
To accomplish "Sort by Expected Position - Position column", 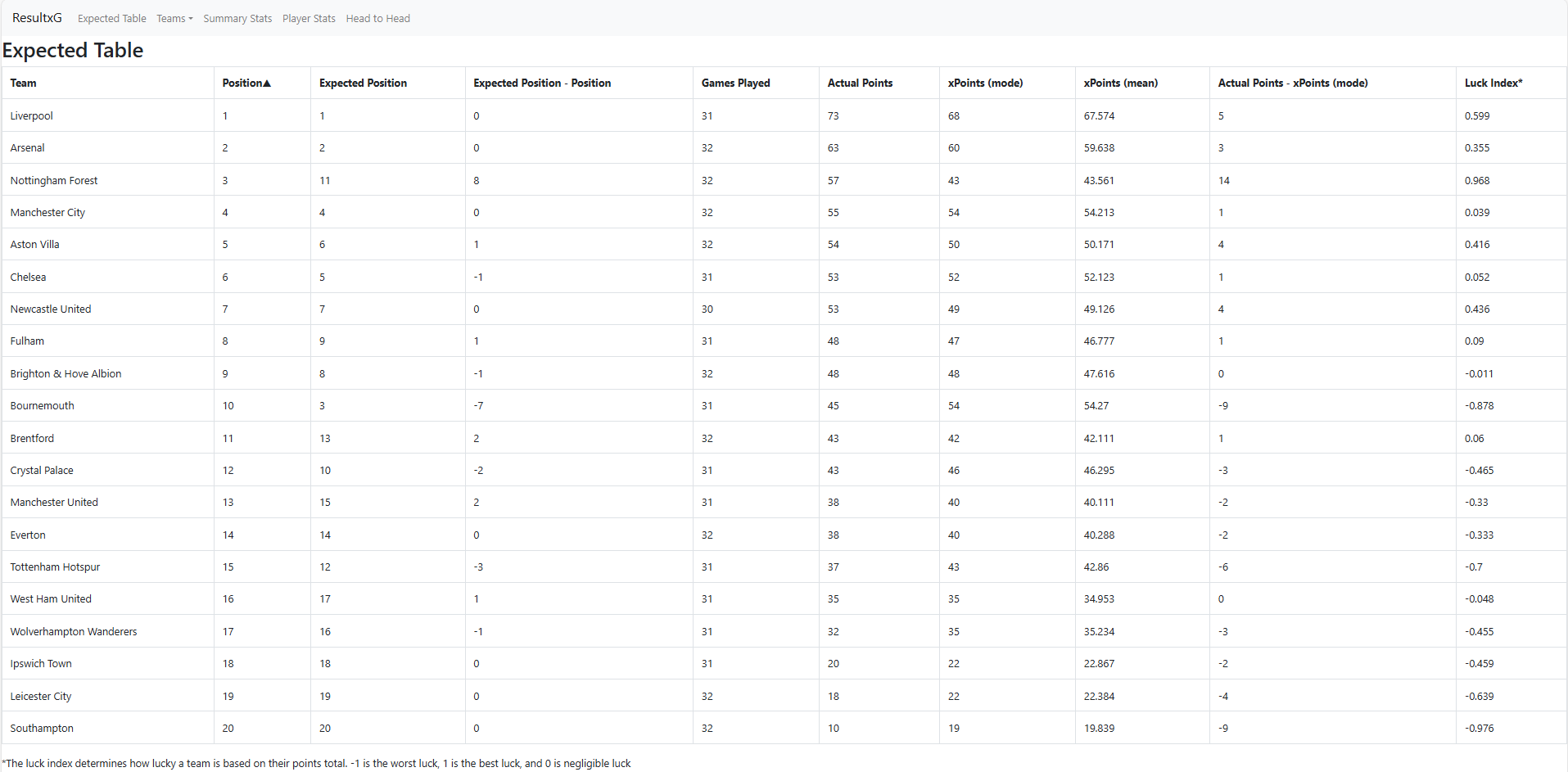I will coord(541,83).
